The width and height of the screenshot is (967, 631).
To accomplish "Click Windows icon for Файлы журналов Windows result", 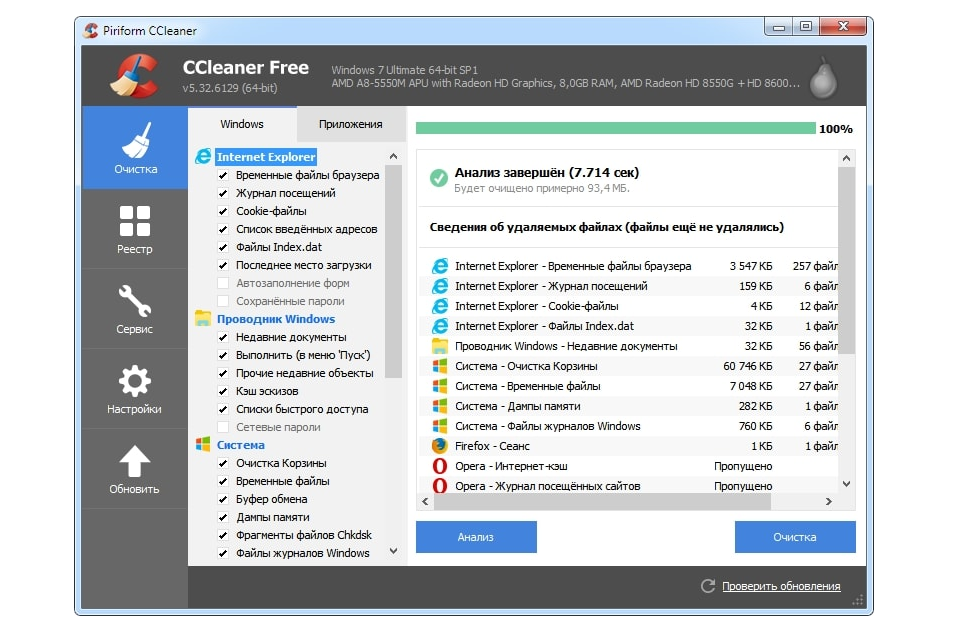I will (440, 426).
